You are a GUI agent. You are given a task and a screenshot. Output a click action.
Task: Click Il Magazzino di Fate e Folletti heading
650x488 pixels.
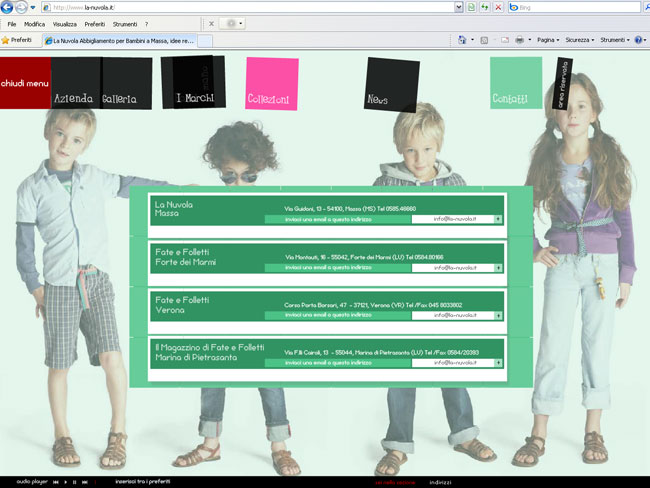209,352
